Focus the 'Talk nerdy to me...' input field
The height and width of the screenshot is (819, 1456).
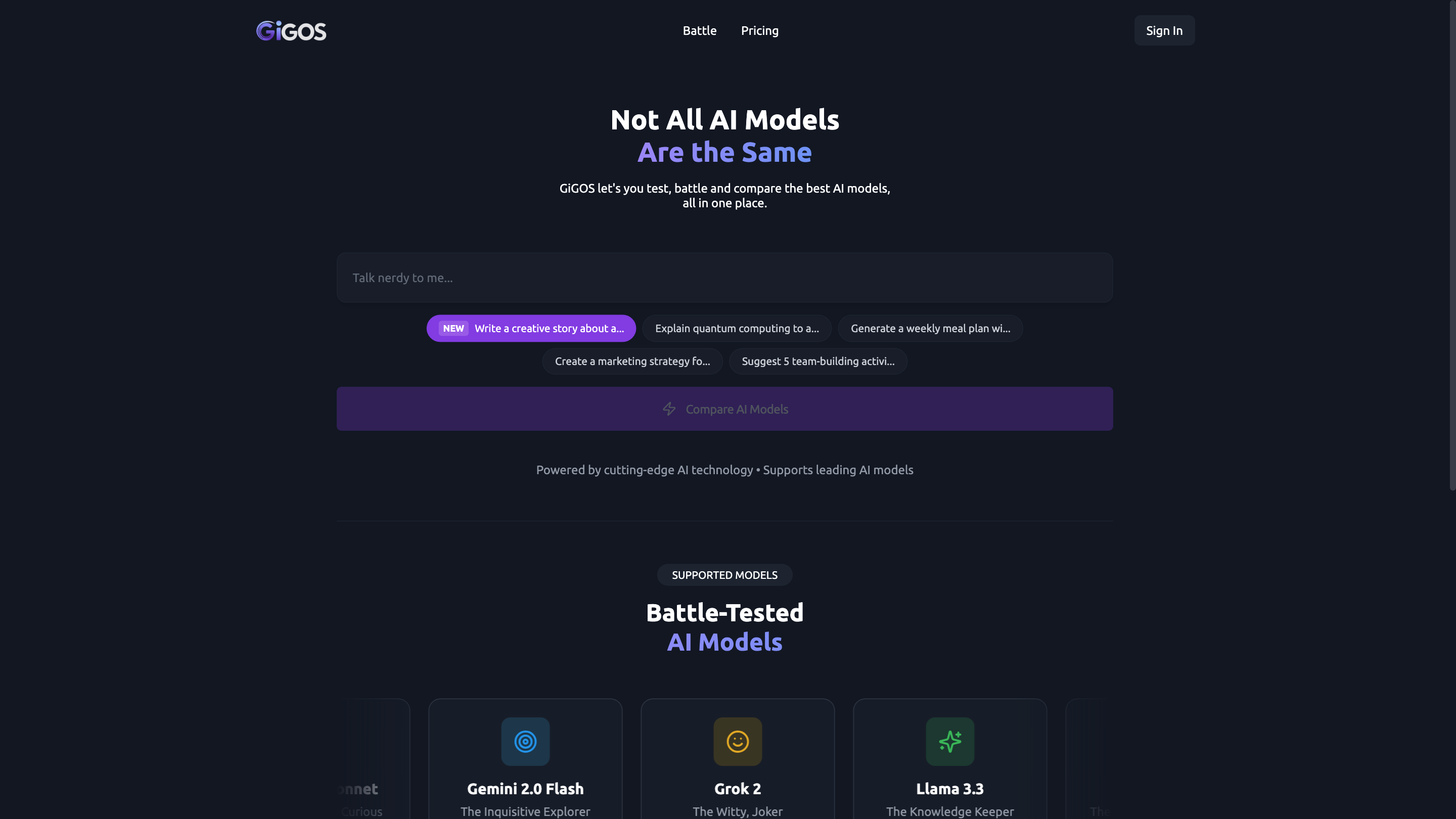click(x=724, y=278)
